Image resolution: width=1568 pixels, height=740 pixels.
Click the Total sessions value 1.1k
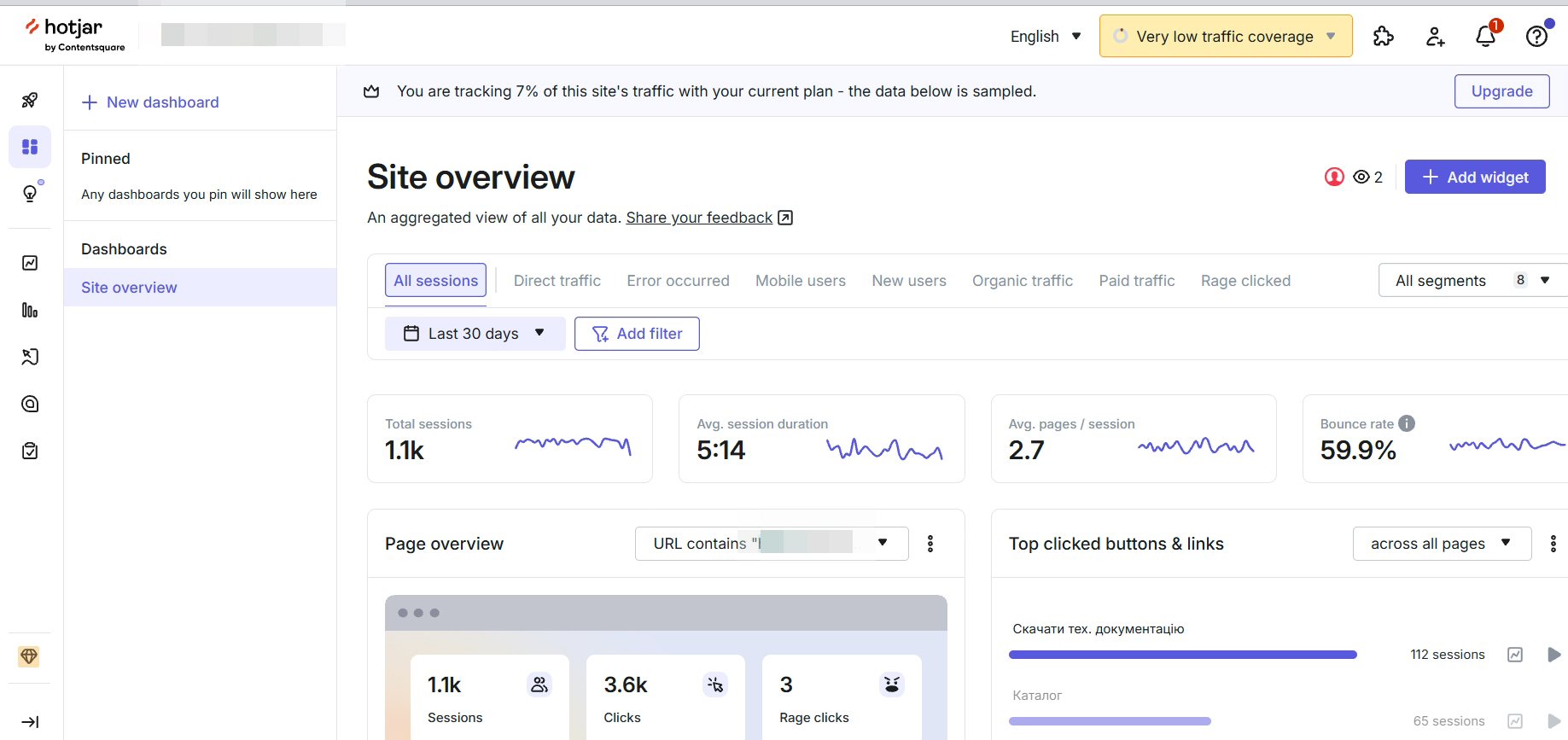pos(405,450)
